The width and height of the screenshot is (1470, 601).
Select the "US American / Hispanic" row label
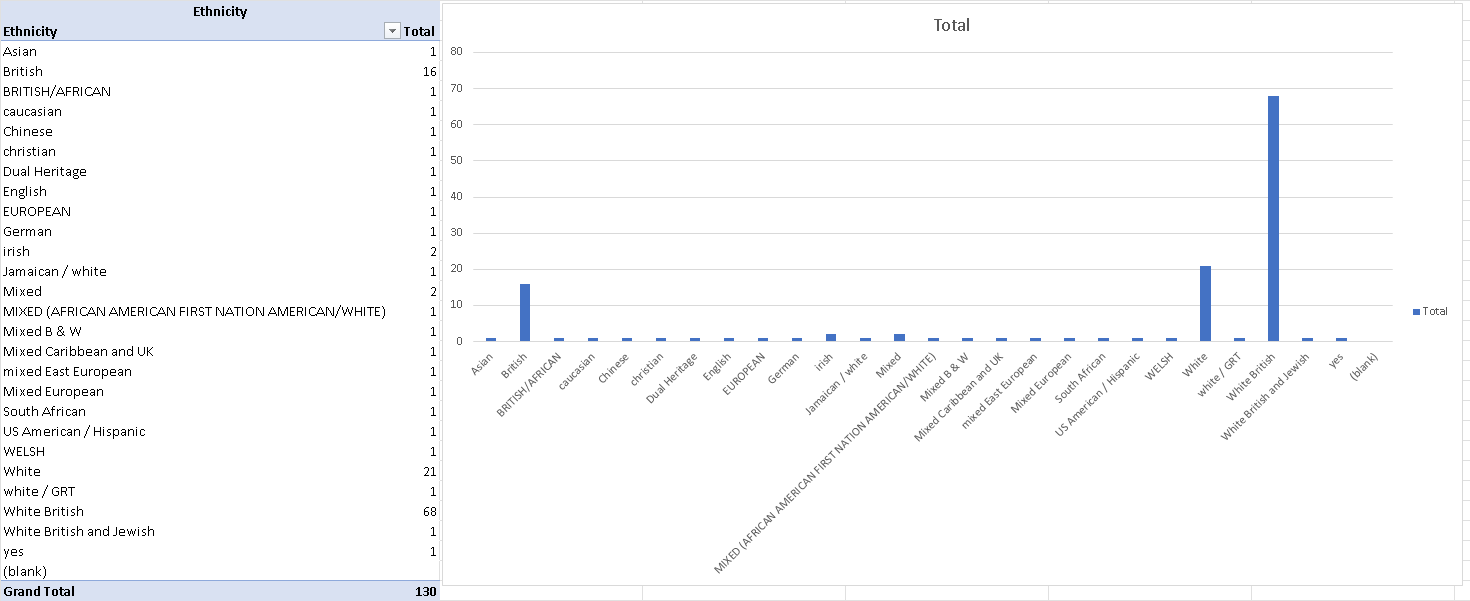[74, 431]
